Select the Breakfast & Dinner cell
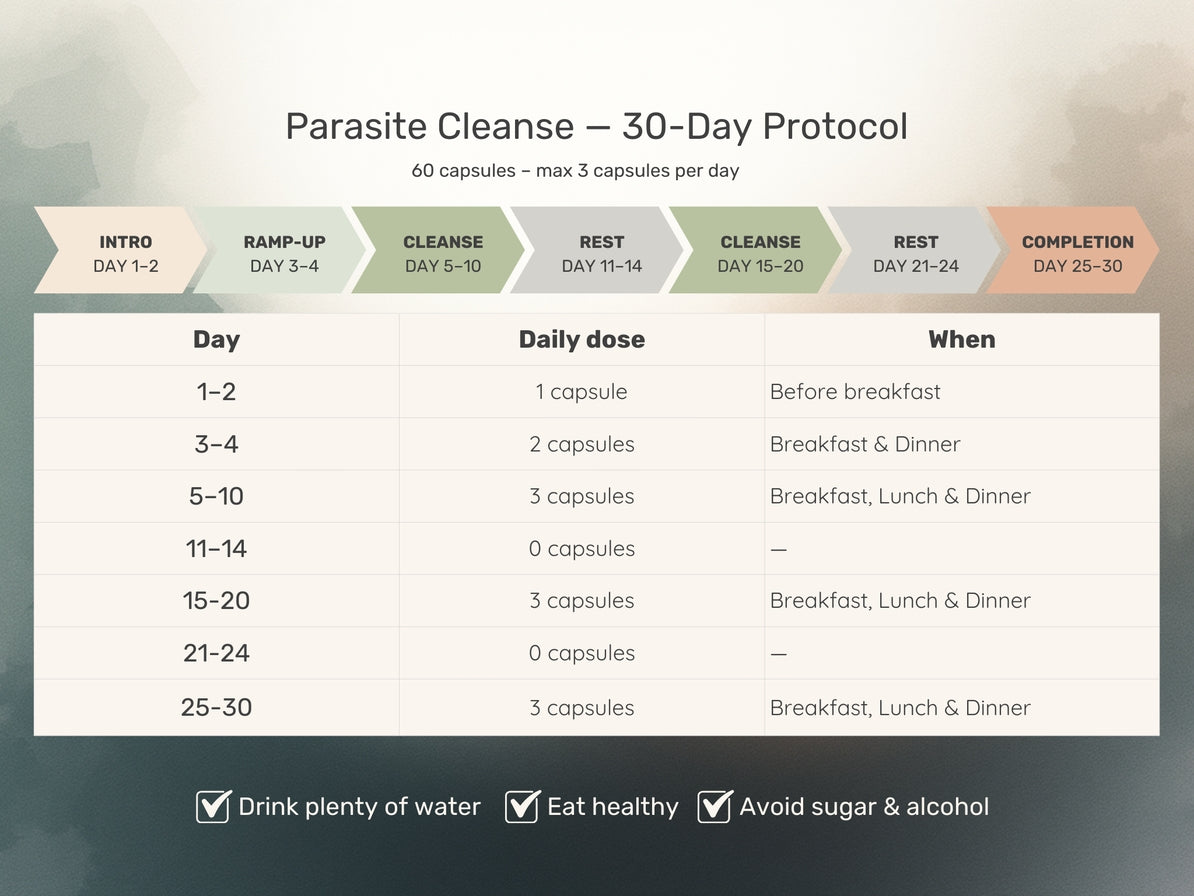The image size is (1194, 896). (x=864, y=444)
